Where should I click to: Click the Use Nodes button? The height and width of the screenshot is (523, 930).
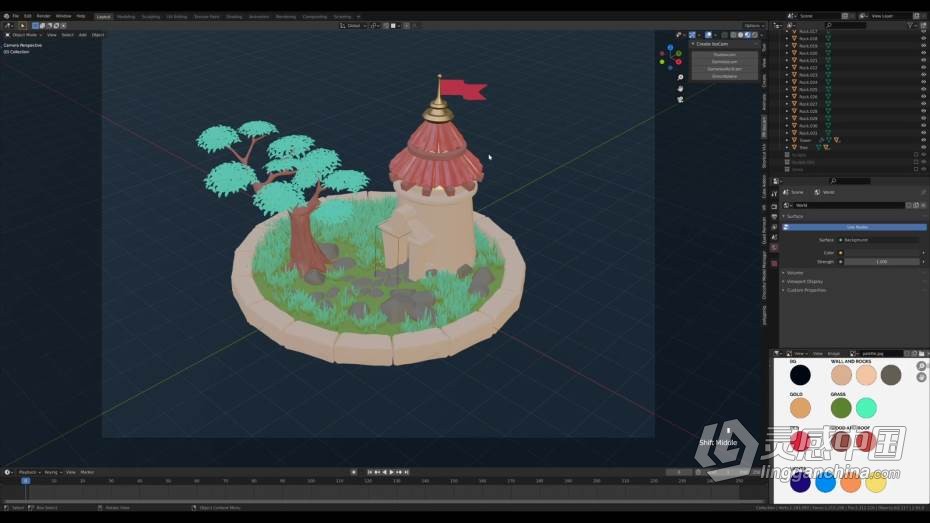click(855, 227)
